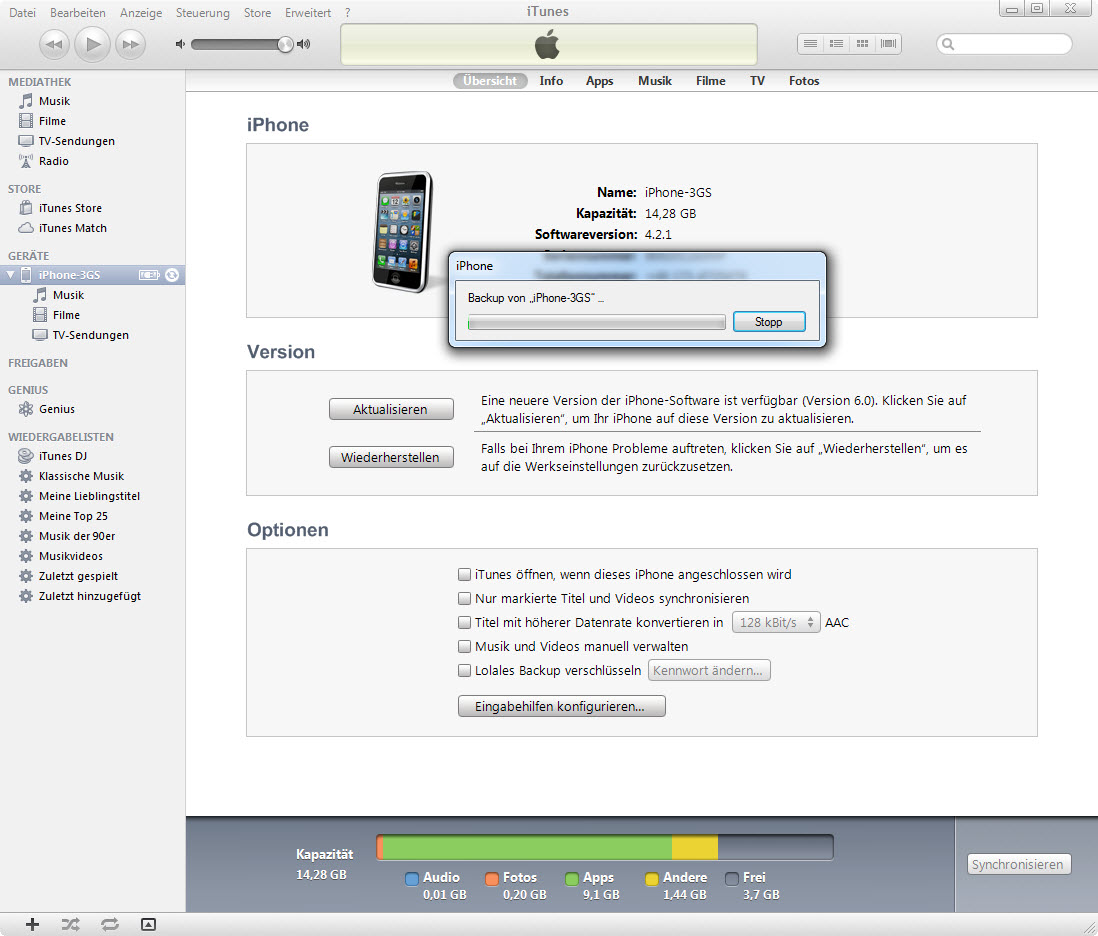Viewport: 1098px width, 936px height.
Task: Enable Musik und Videos manuell verwalten
Action: (464, 646)
